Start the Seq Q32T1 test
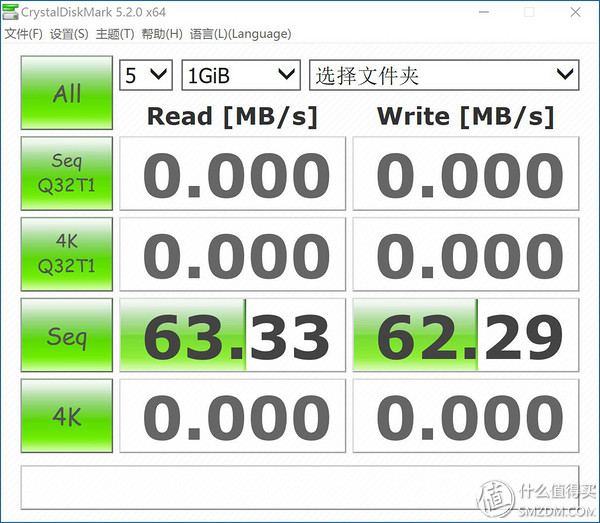 (x=67, y=173)
